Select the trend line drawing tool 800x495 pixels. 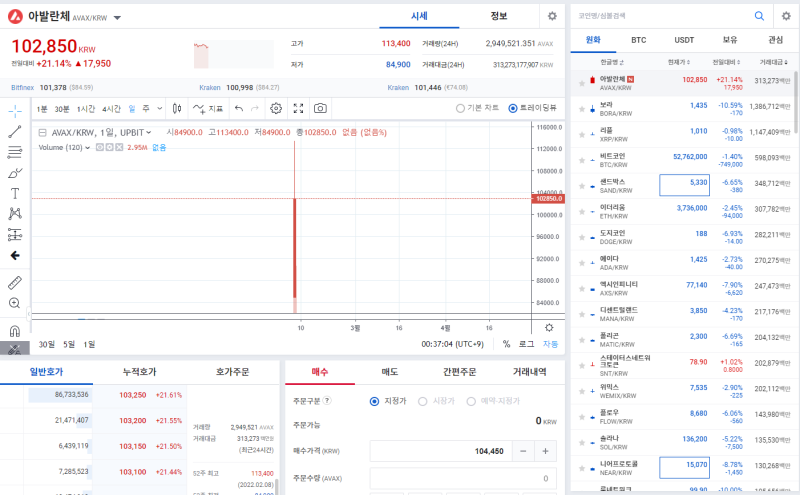click(x=15, y=132)
